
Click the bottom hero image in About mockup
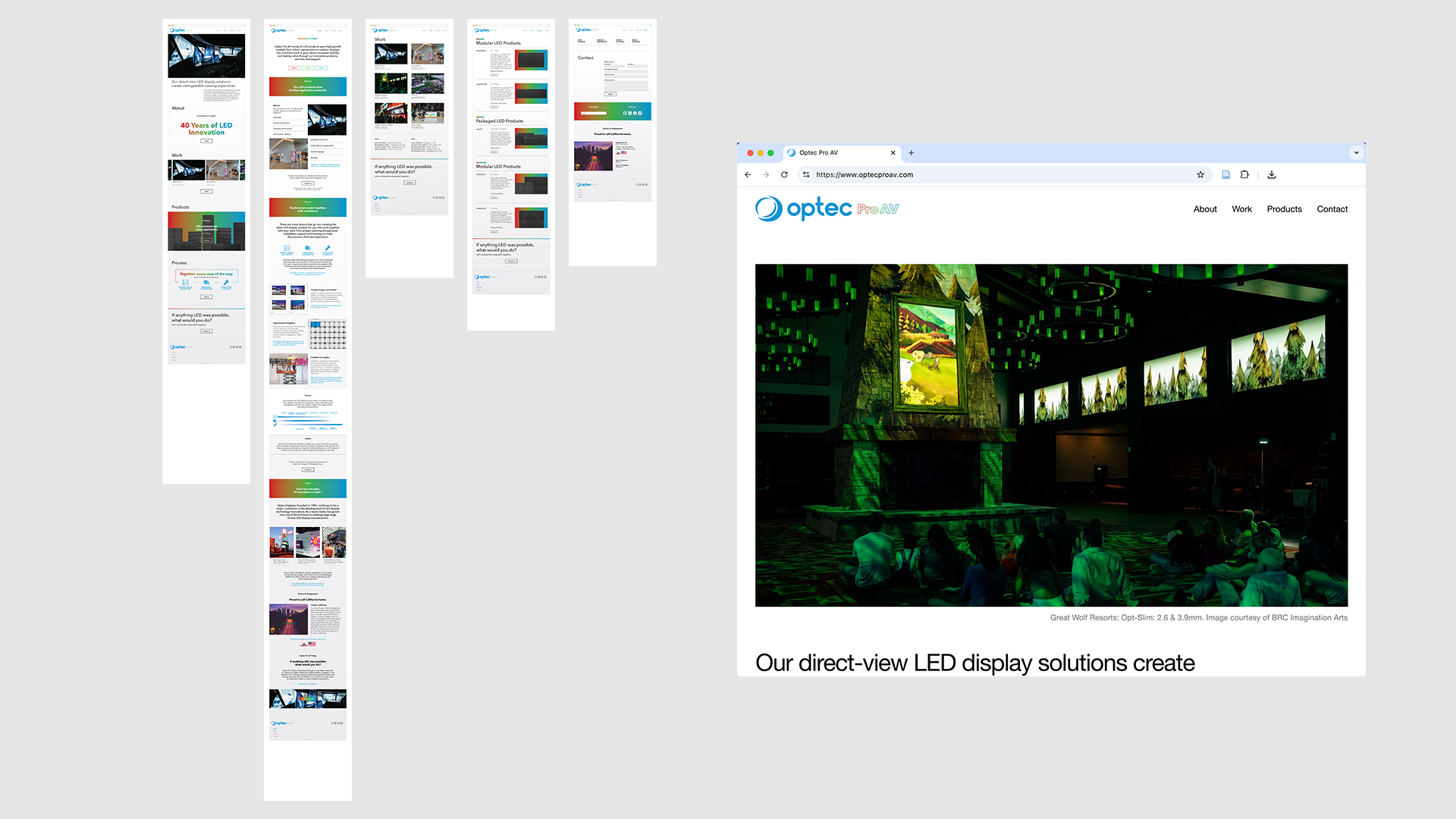coord(308,698)
